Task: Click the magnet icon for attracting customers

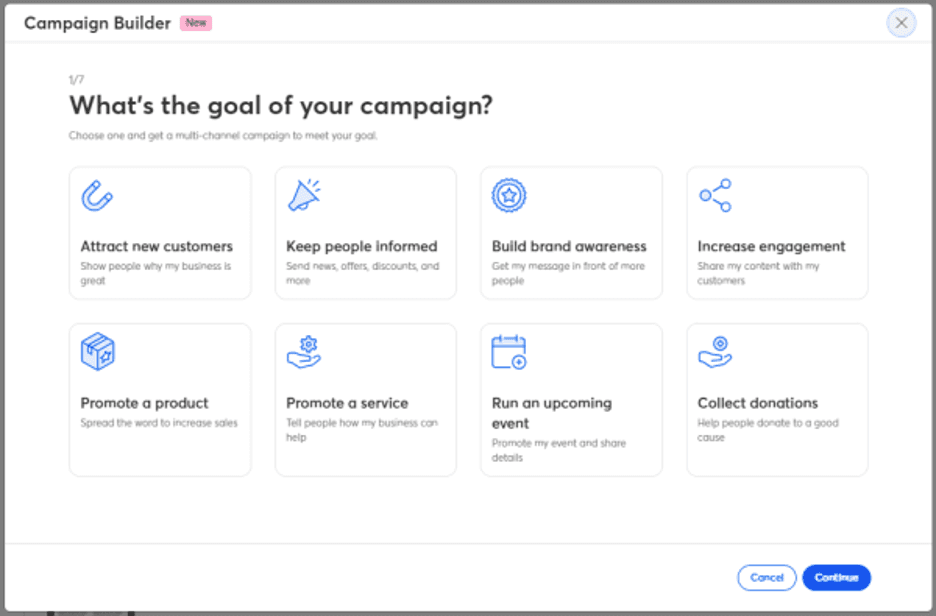Action: click(x=97, y=196)
